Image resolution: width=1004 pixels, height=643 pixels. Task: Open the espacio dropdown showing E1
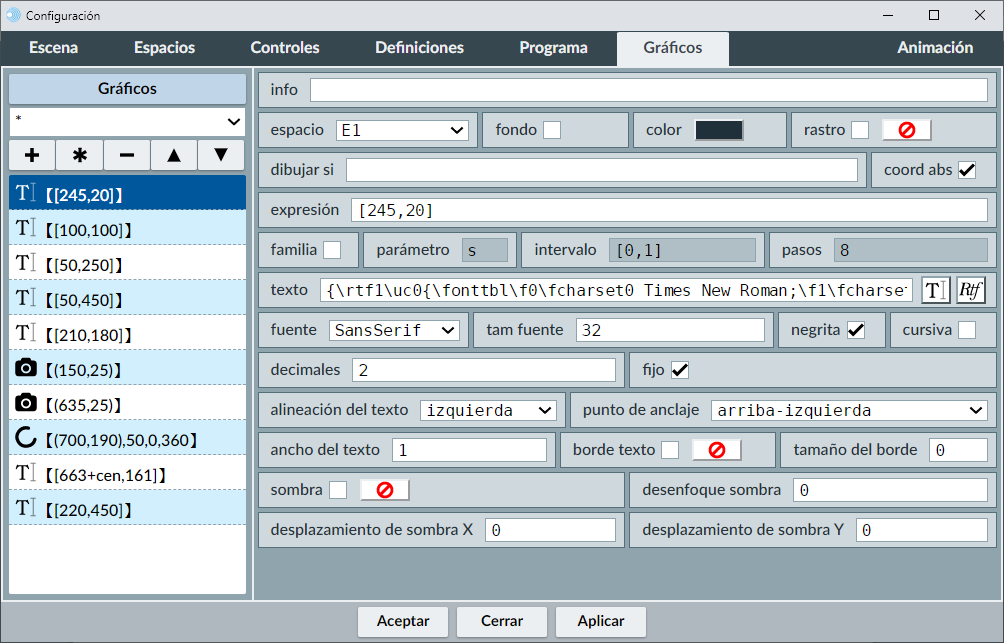[x=402, y=130]
